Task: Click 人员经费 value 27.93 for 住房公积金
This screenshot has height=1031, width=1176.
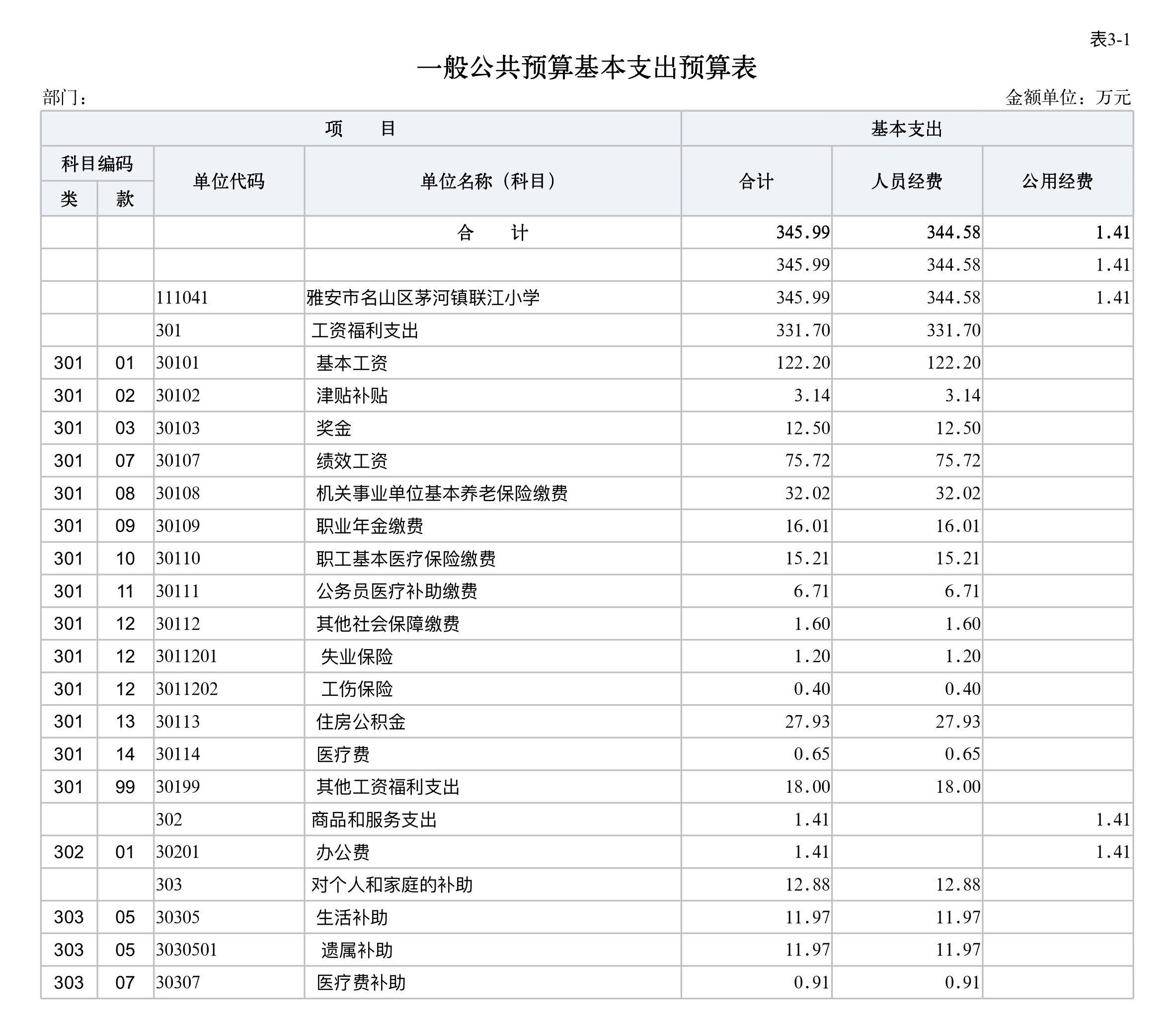Action: pos(958,721)
